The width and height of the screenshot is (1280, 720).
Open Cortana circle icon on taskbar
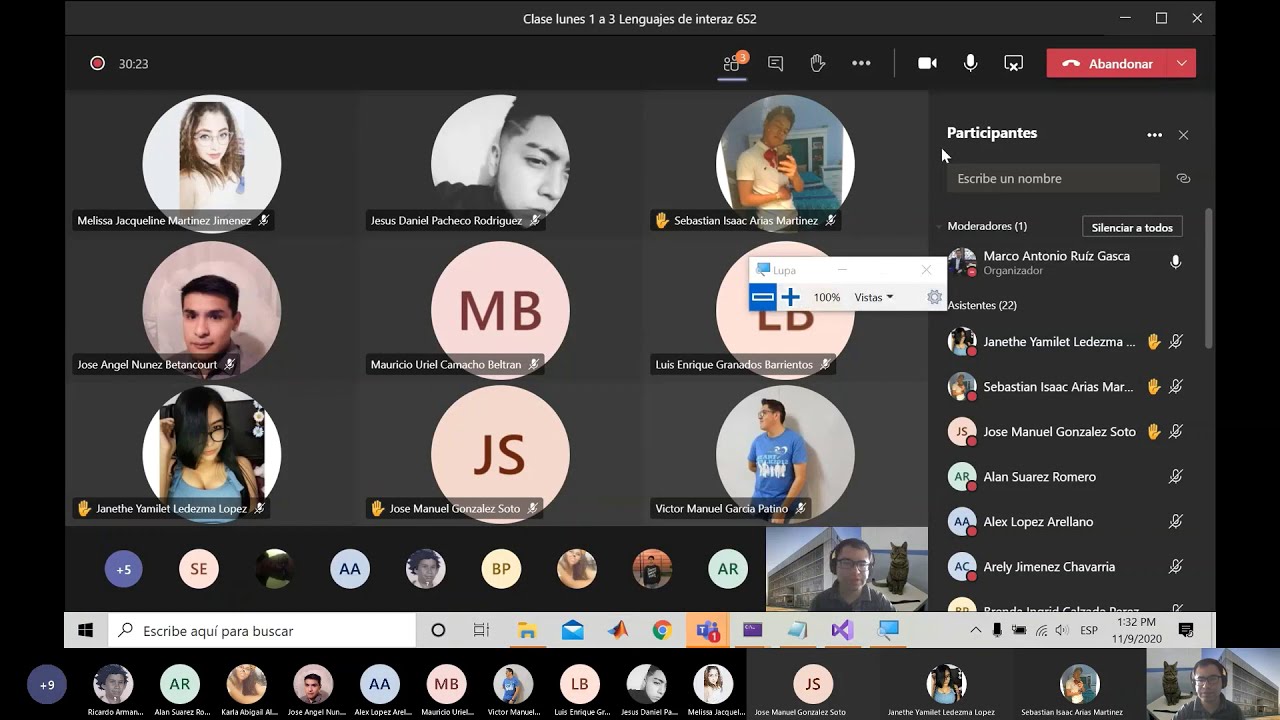[438, 630]
